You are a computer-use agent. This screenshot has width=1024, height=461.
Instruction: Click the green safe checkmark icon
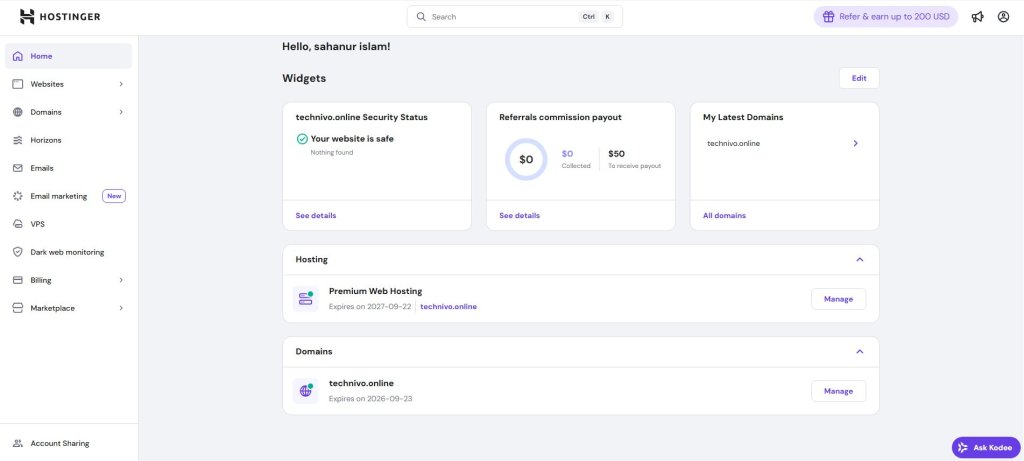click(x=302, y=139)
